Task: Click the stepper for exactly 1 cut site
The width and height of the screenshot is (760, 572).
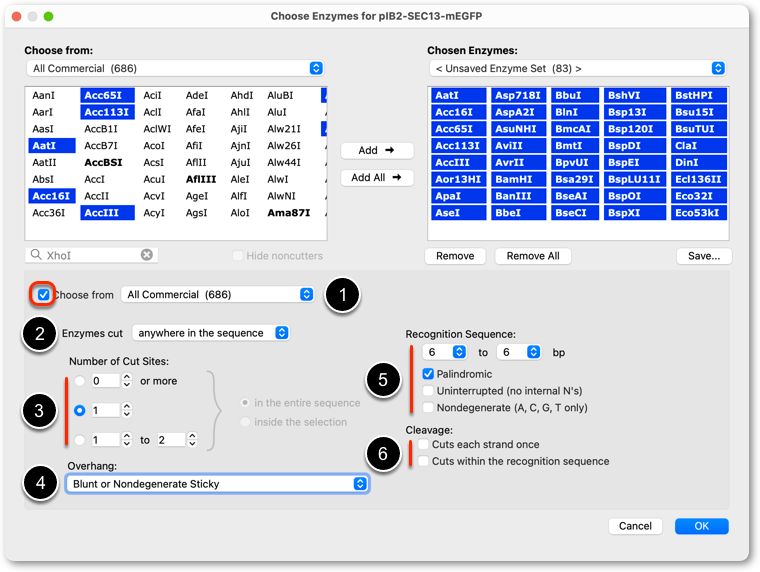Action: [x=127, y=411]
